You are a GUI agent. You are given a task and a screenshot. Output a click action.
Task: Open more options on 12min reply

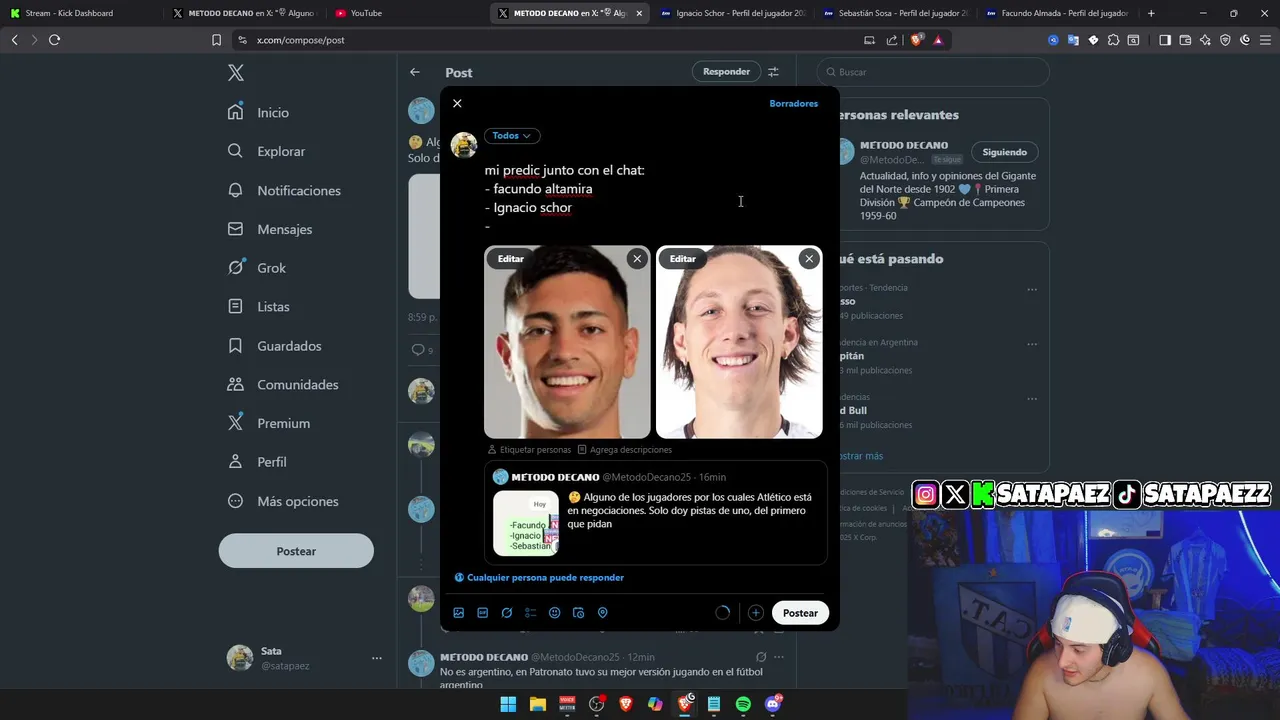point(779,657)
